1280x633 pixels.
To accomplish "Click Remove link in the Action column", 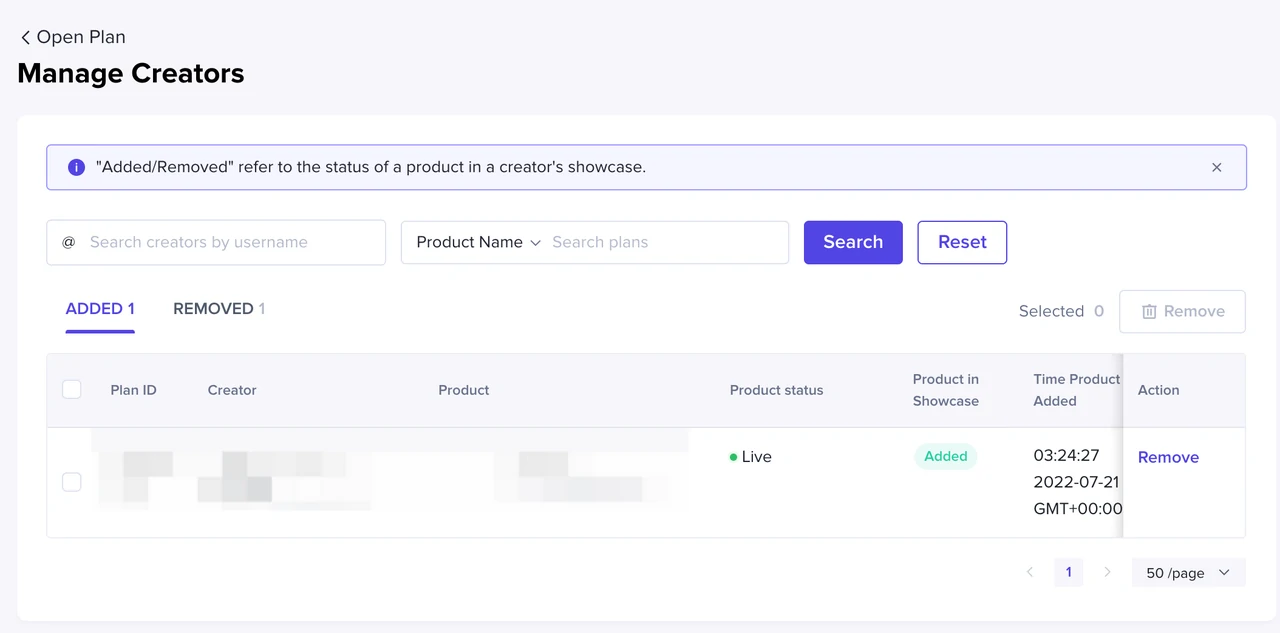I will tap(1168, 458).
